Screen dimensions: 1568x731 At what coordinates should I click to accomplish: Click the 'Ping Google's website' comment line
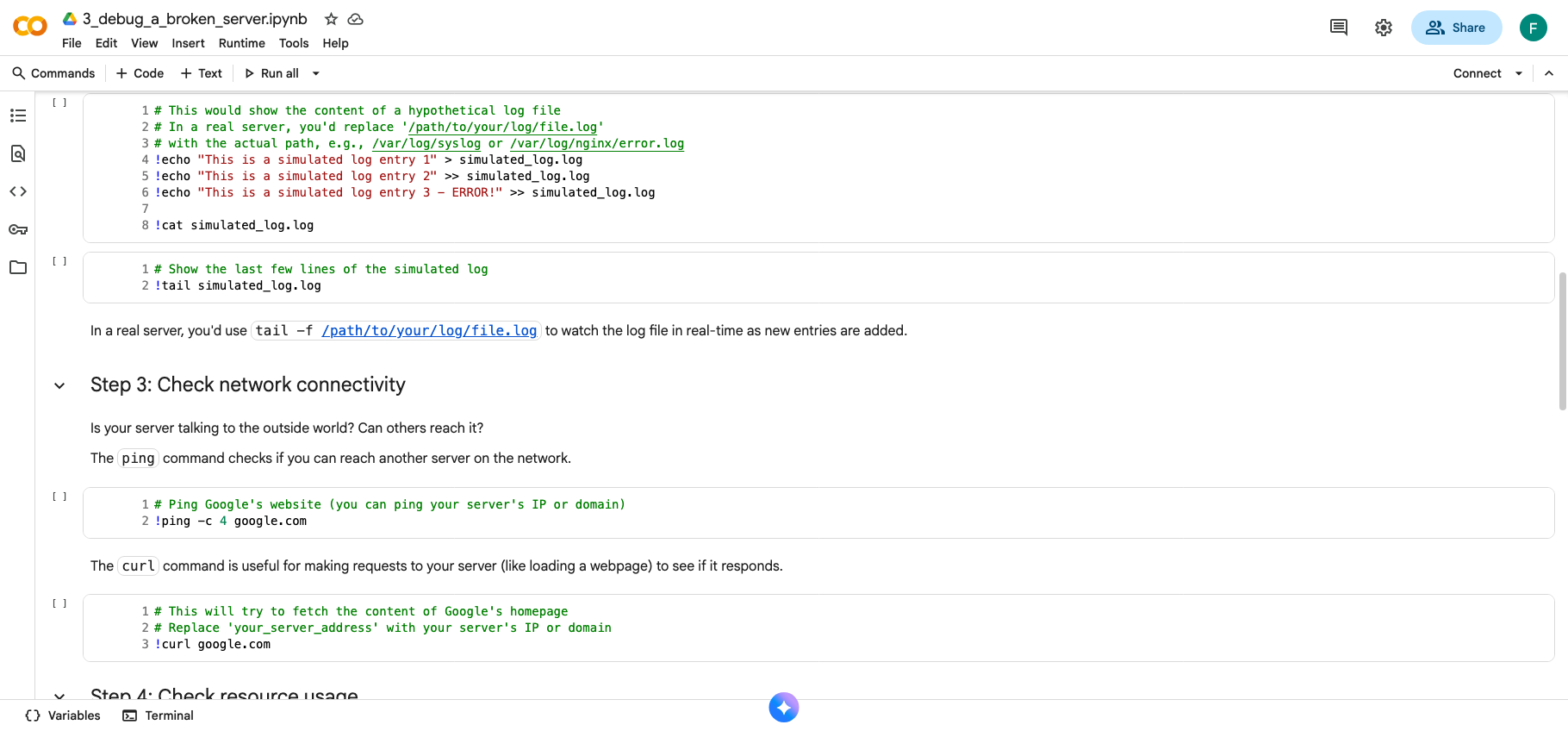click(389, 504)
